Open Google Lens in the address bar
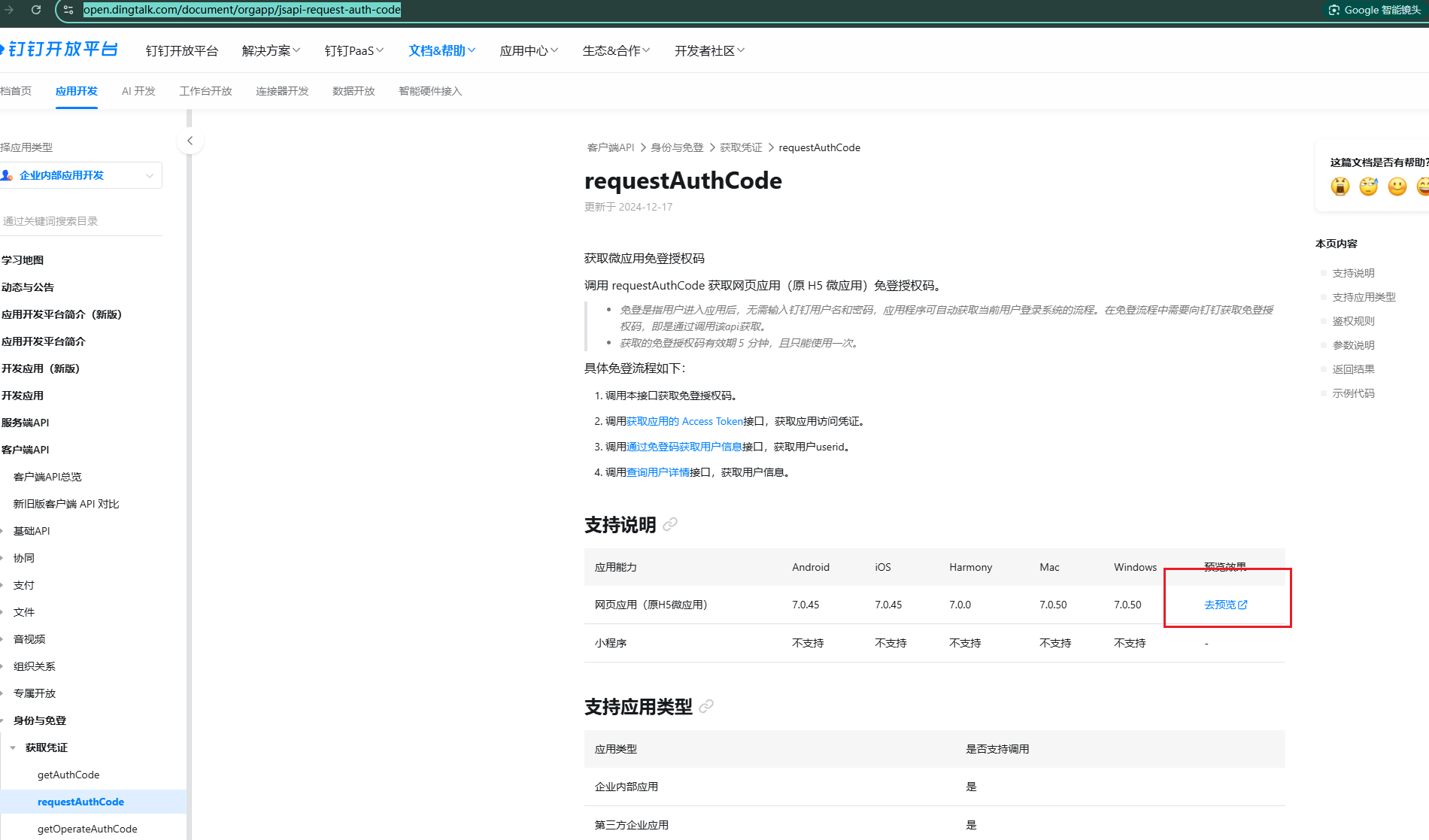Viewport: 1429px width, 840px height. (1376, 10)
